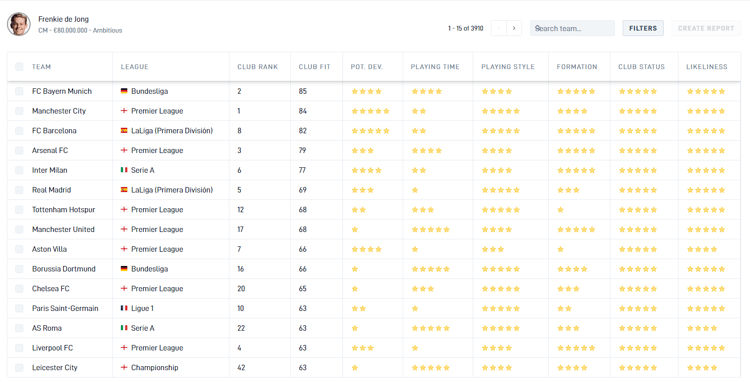Viewport: 750px width, 382px height.
Task: Sort by the LEAGUE column header
Action: (x=134, y=66)
